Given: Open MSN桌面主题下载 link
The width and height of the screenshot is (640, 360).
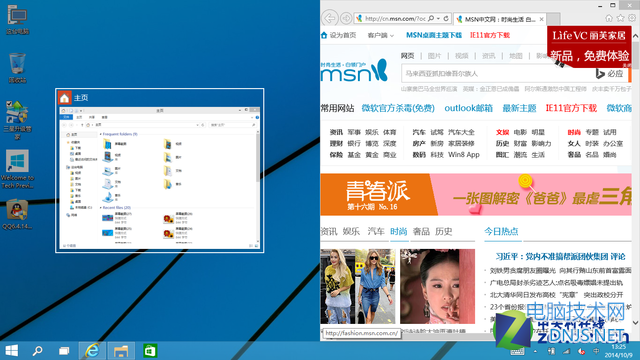Looking at the screenshot, I should click(434, 35).
